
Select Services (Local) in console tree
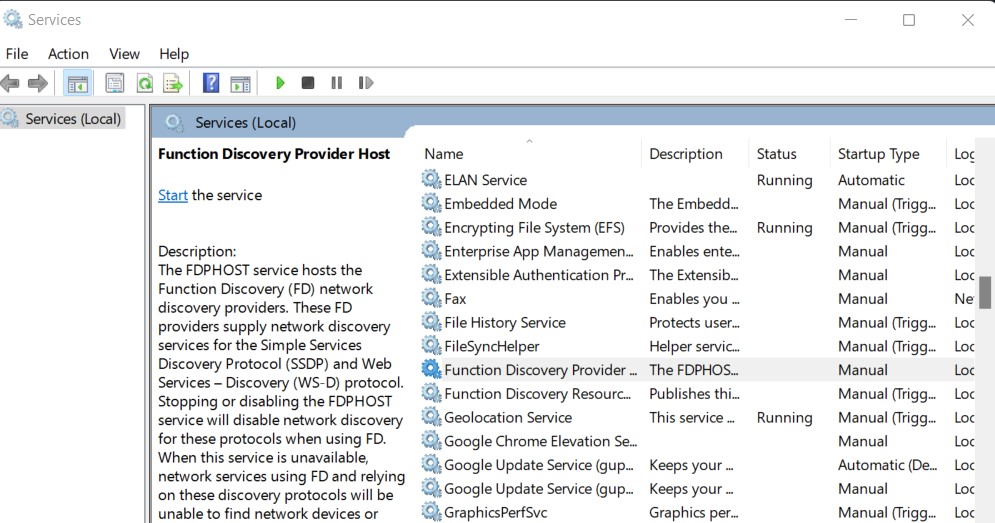coord(73,119)
